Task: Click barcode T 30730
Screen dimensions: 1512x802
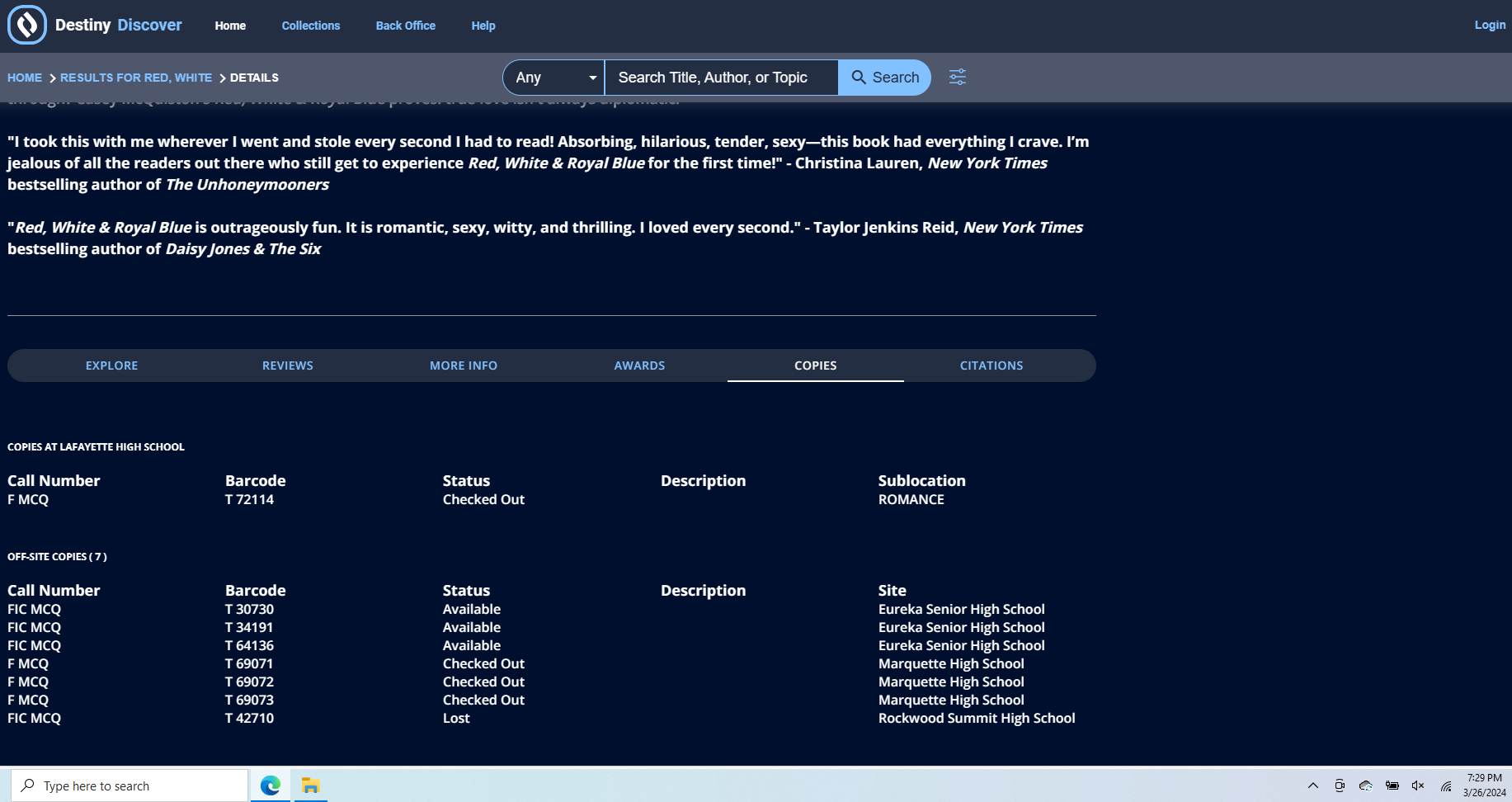Action: click(249, 609)
